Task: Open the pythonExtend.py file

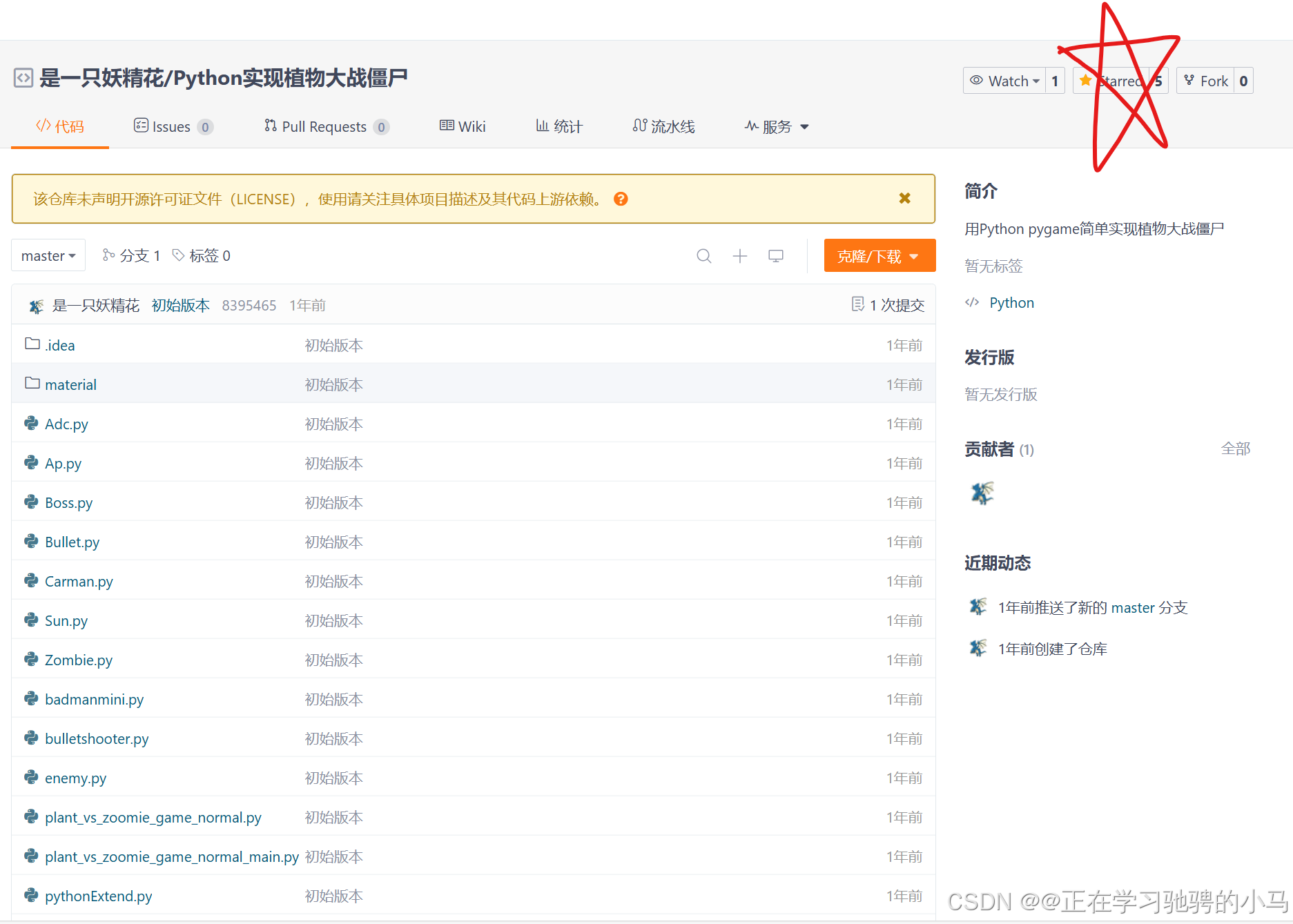Action: [x=99, y=896]
